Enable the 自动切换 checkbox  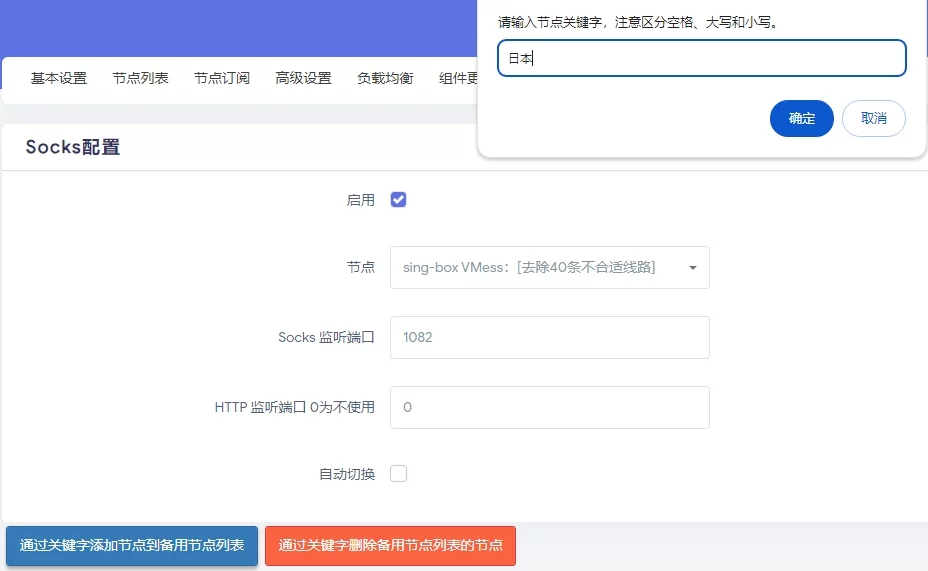point(398,474)
